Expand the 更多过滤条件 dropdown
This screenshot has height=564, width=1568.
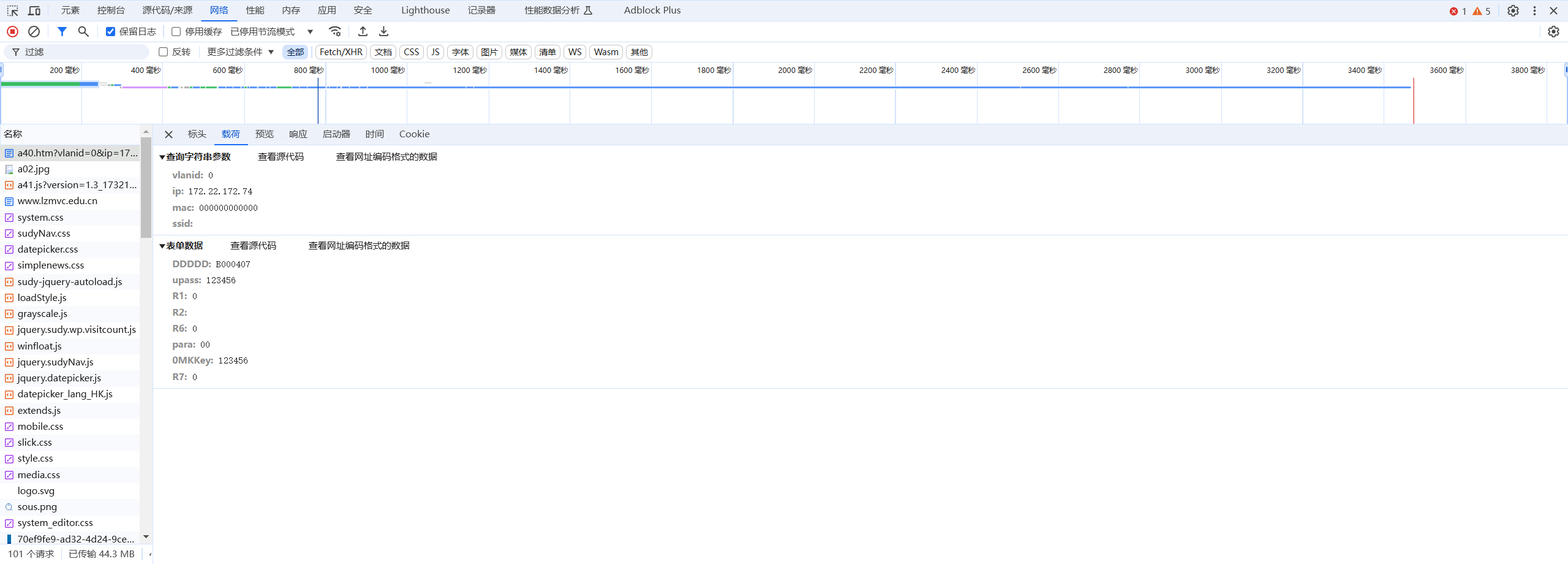[x=240, y=52]
